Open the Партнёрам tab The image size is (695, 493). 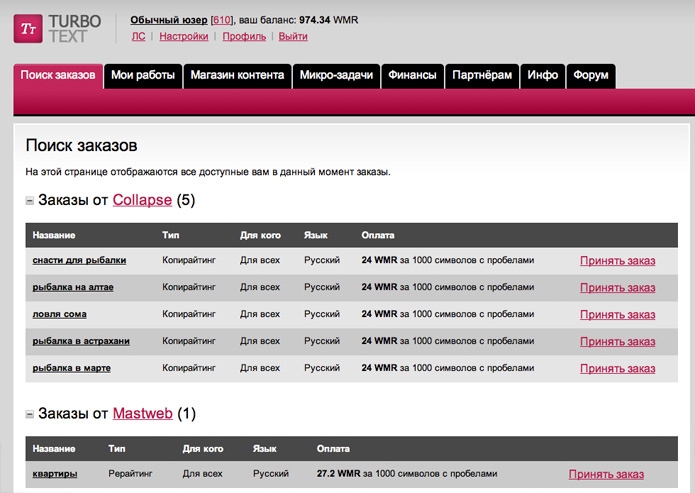[482, 75]
